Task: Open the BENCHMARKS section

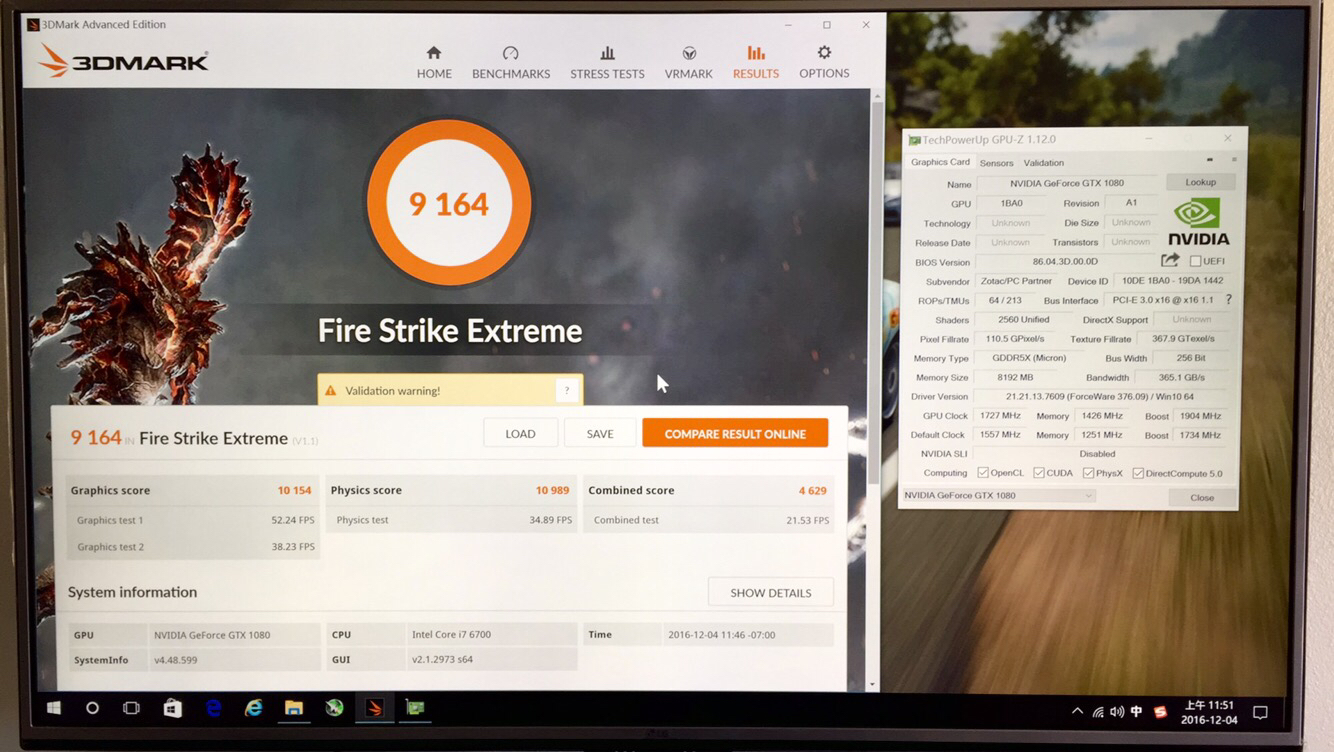Action: [511, 62]
